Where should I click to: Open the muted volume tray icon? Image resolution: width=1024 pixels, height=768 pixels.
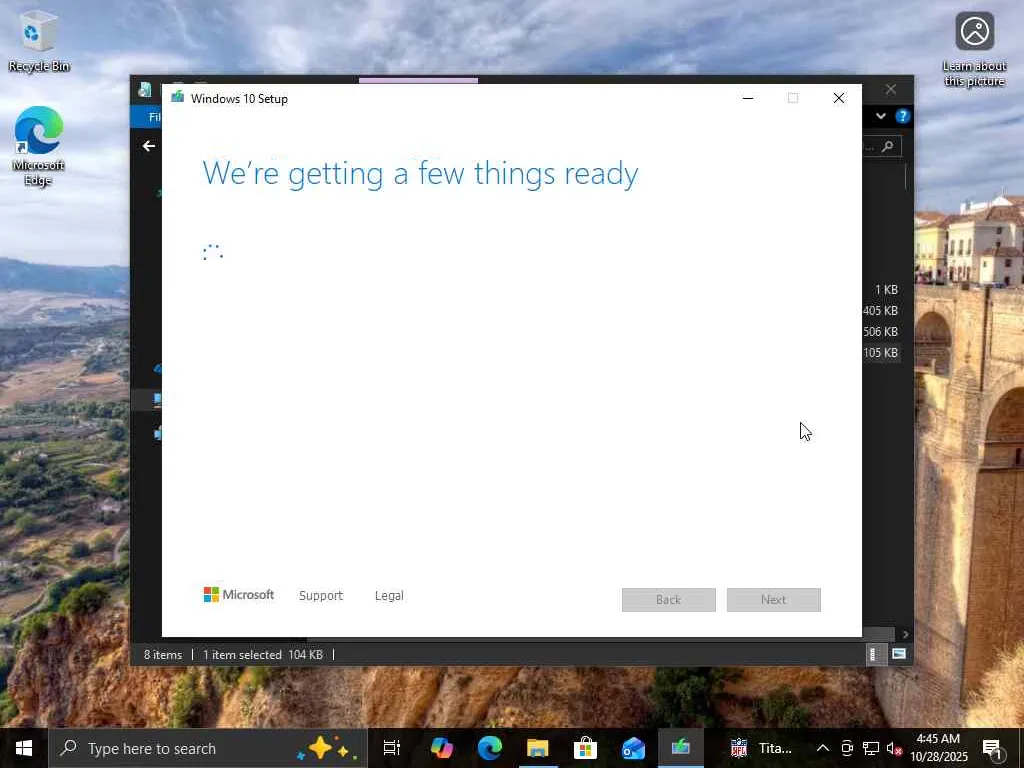pos(894,748)
